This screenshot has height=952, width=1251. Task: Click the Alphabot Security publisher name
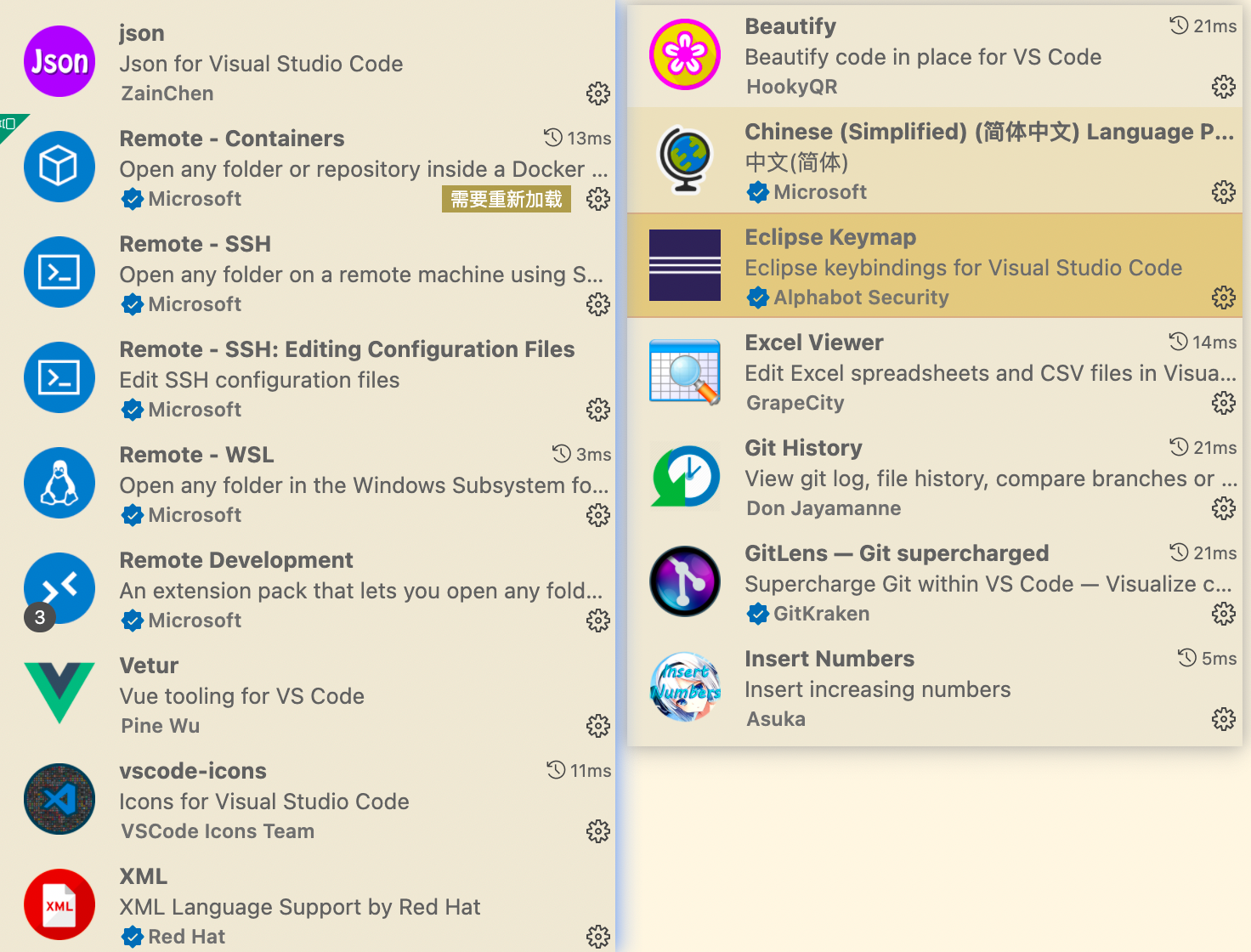(862, 297)
